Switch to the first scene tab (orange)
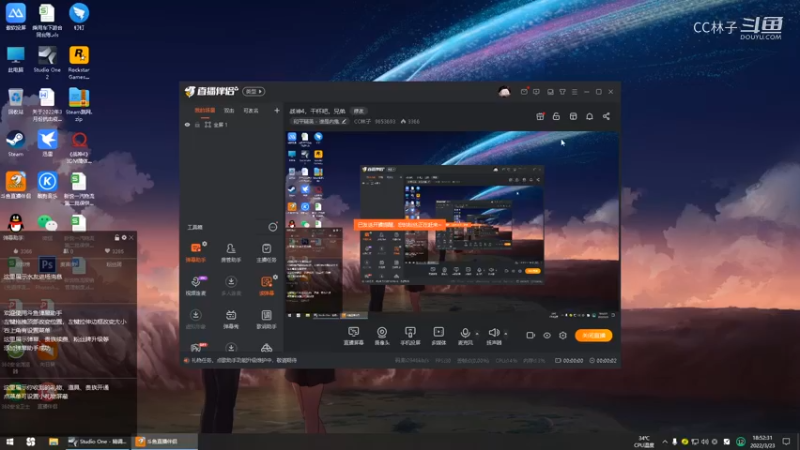Image resolution: width=800 pixels, height=450 pixels. point(205,110)
